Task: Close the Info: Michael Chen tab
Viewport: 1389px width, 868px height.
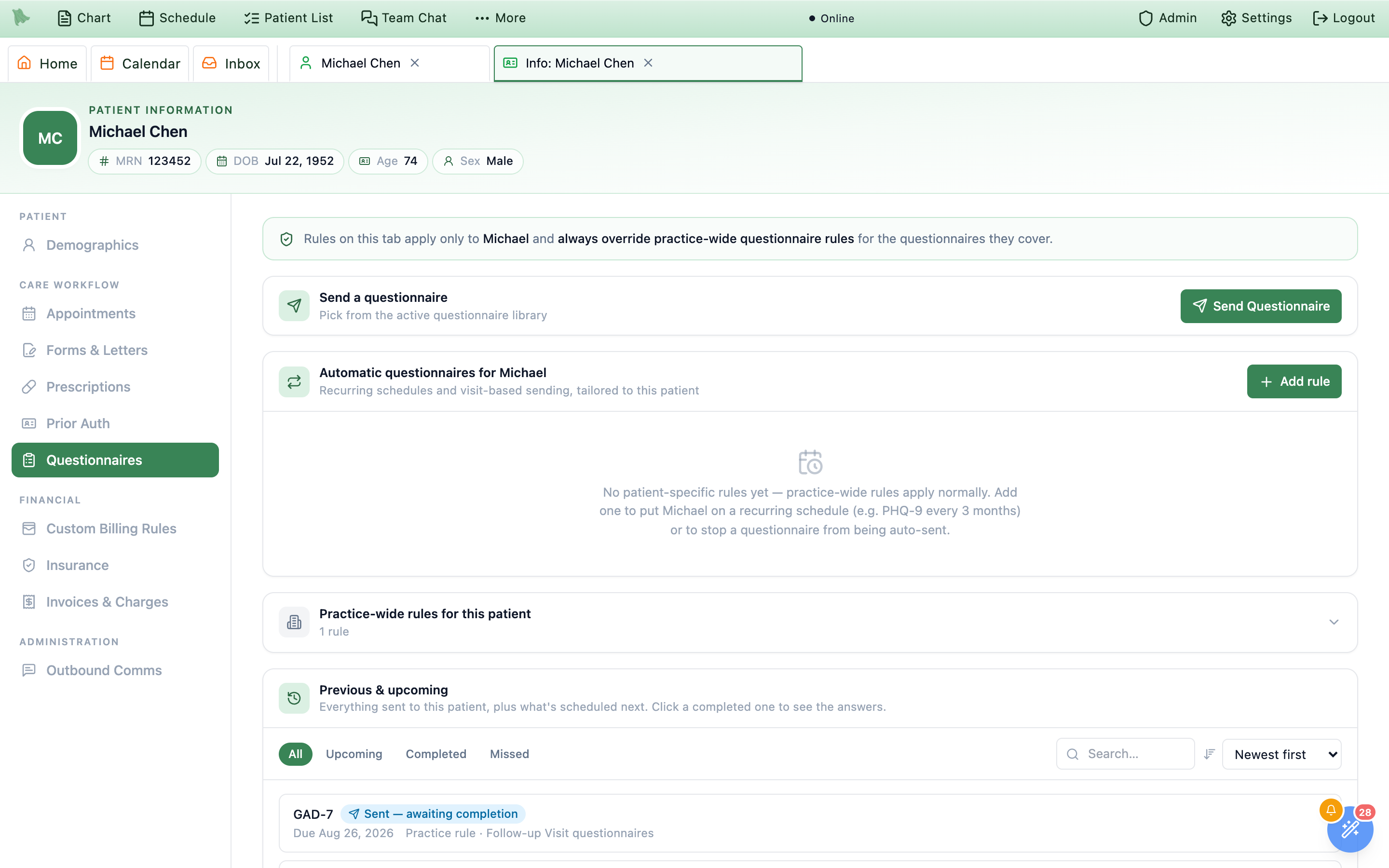Action: coord(648,63)
